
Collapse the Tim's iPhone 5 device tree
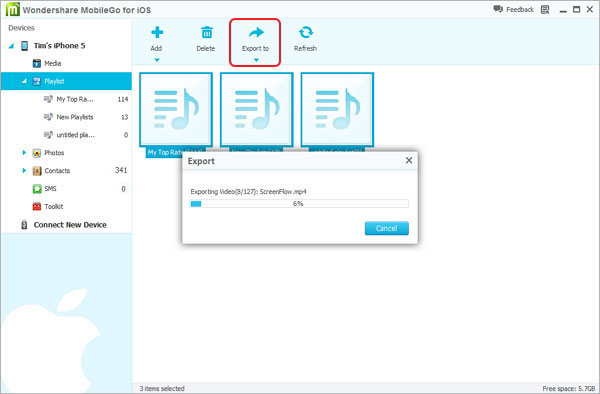tap(11, 46)
